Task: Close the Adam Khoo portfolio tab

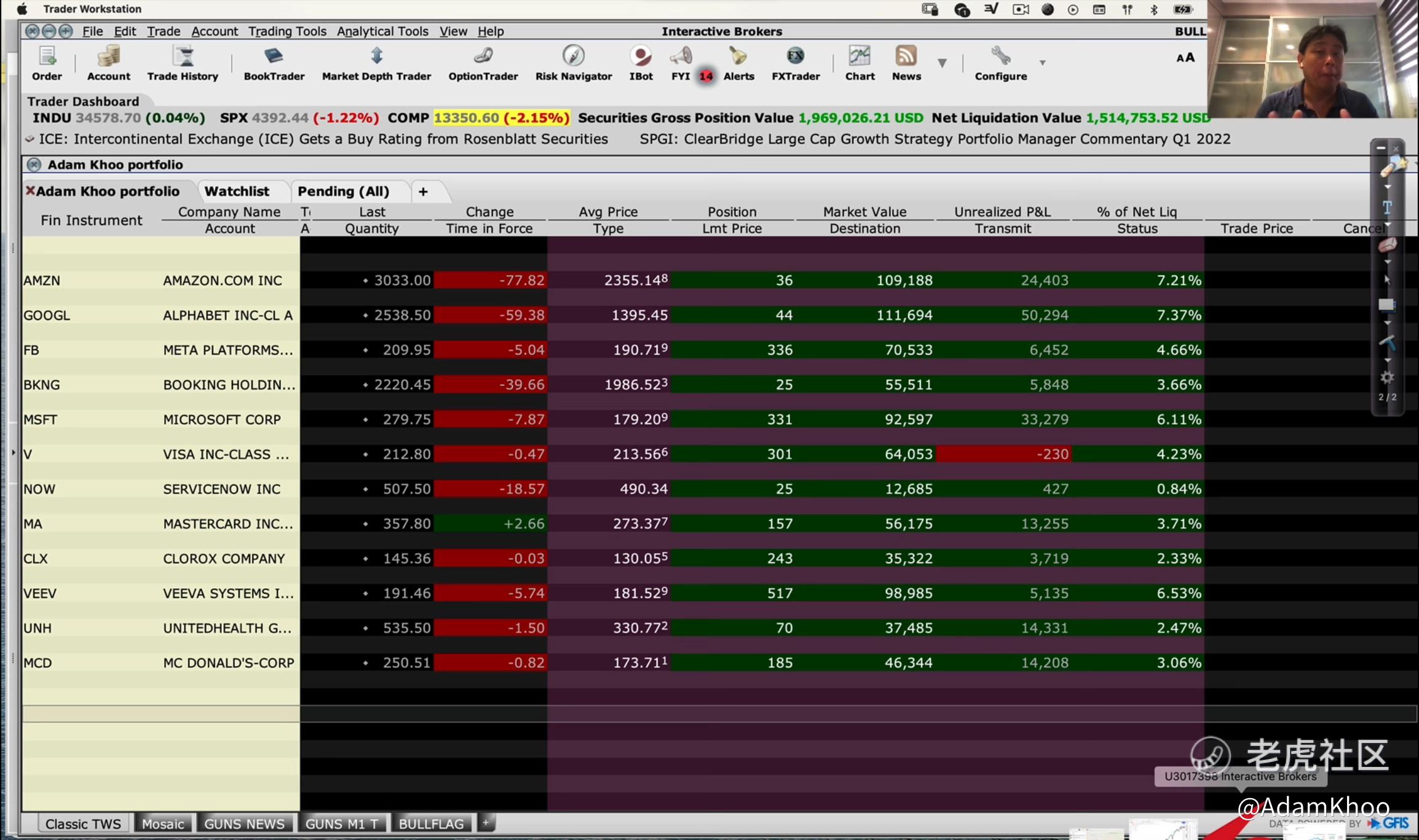Action: (30, 190)
